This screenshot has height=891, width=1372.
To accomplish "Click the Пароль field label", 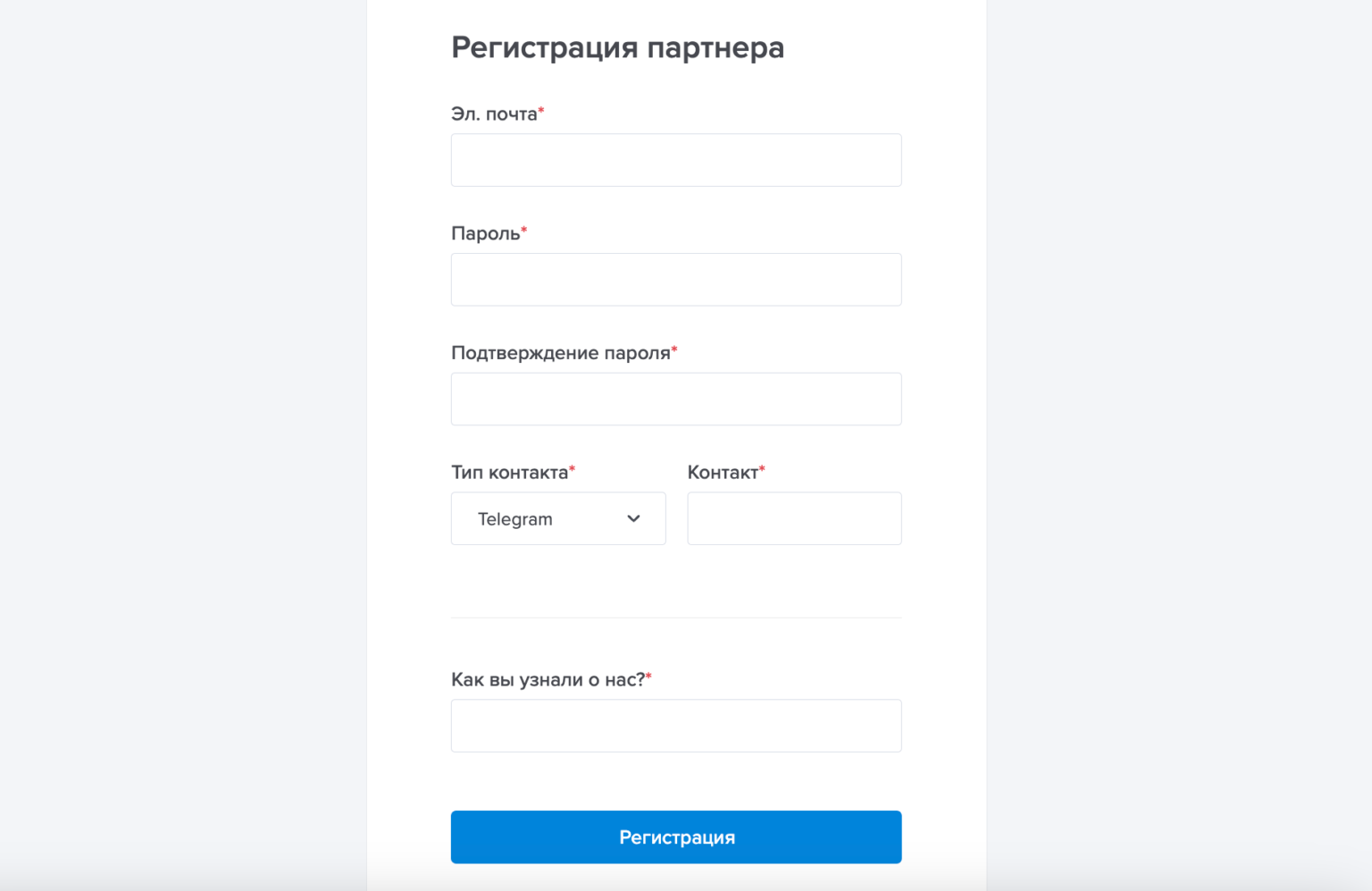I will [x=485, y=234].
